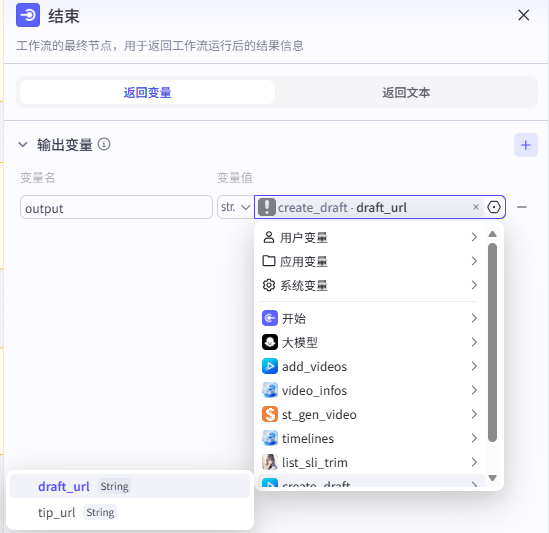Click the dropdown scrollbar down arrow
Screen dimensions: 549x533
coord(492,478)
